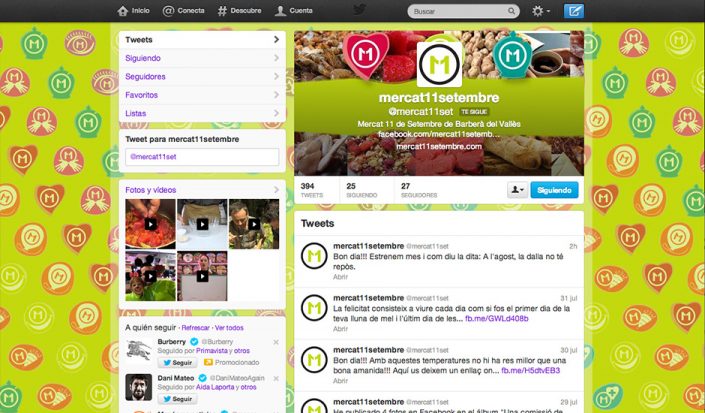The image size is (705, 413).
Task: Play the tomato dish video thumbnail
Action: [151, 224]
